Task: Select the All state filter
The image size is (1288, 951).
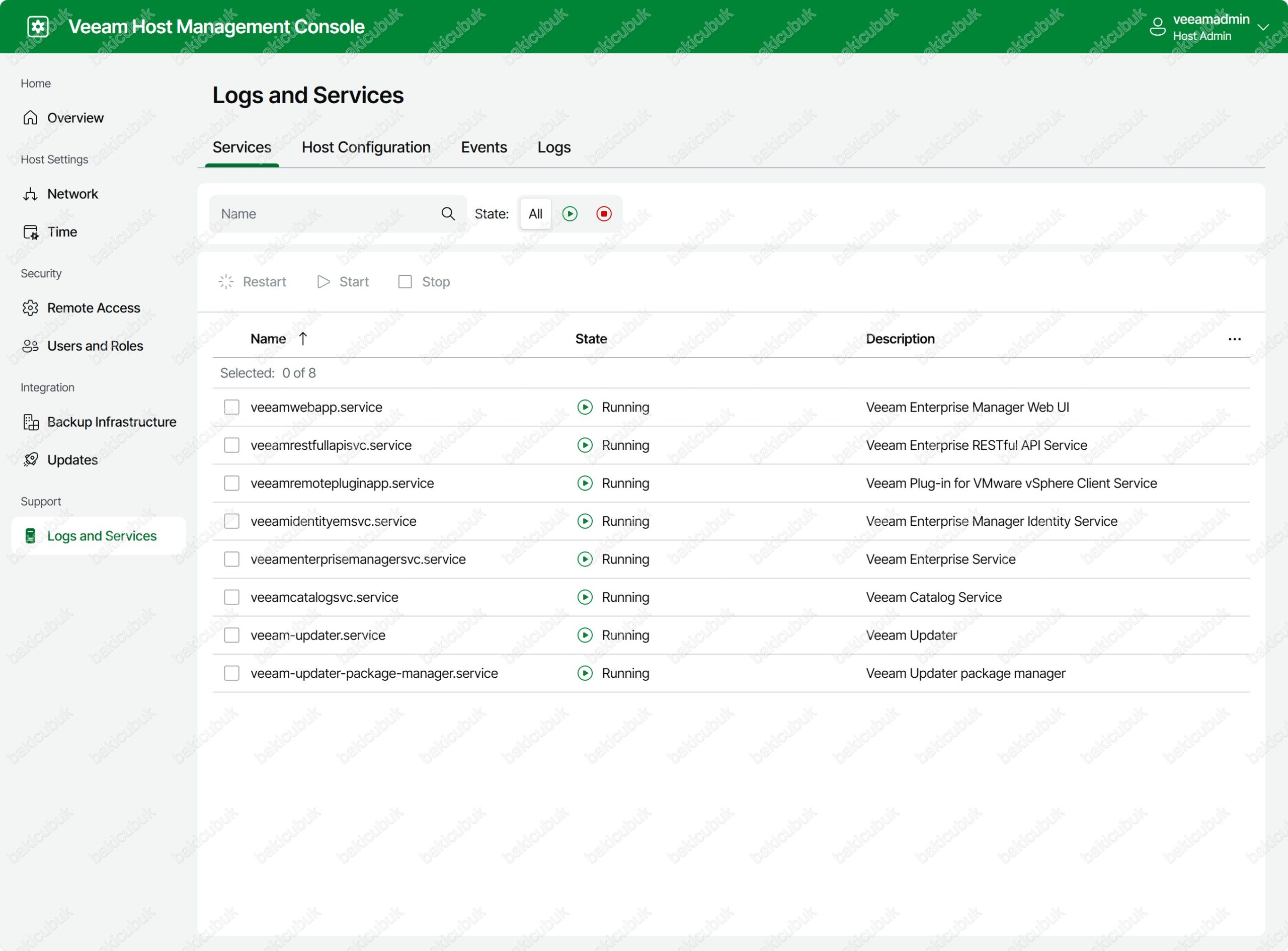Action: 535,213
